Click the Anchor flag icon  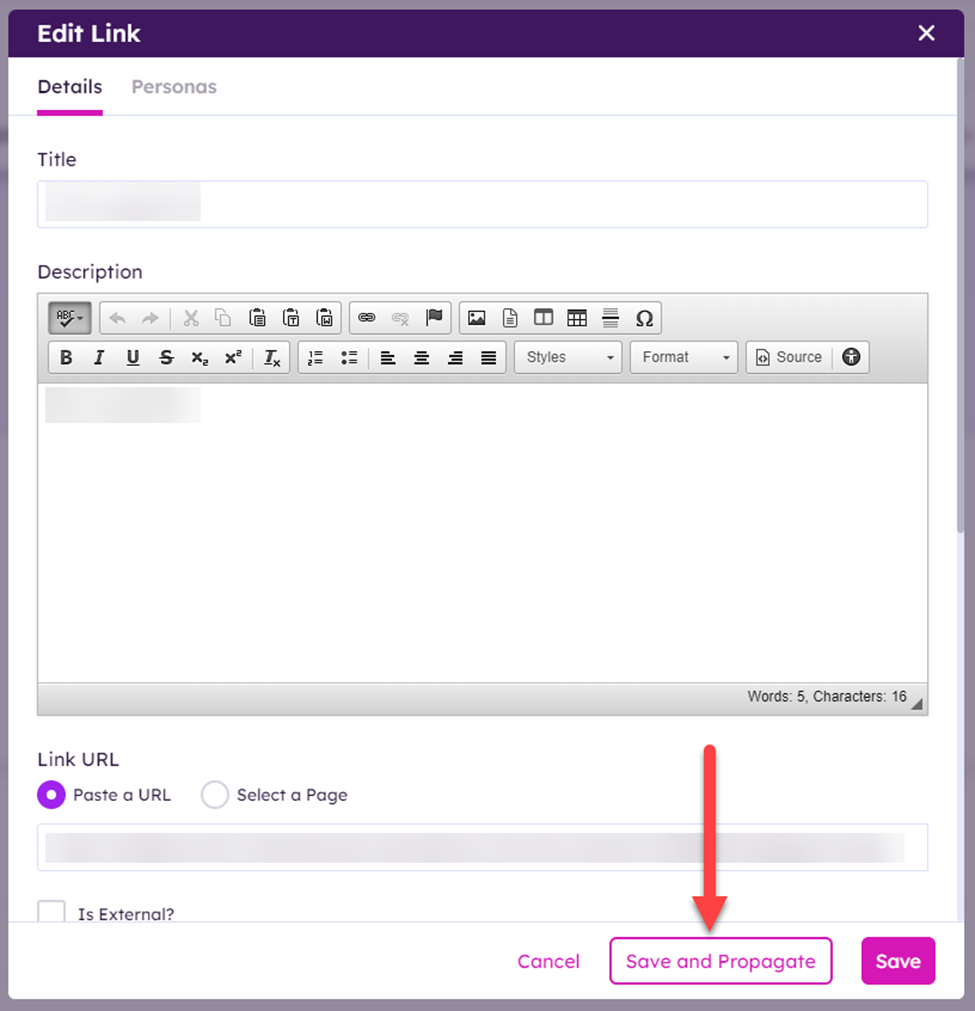(x=434, y=318)
